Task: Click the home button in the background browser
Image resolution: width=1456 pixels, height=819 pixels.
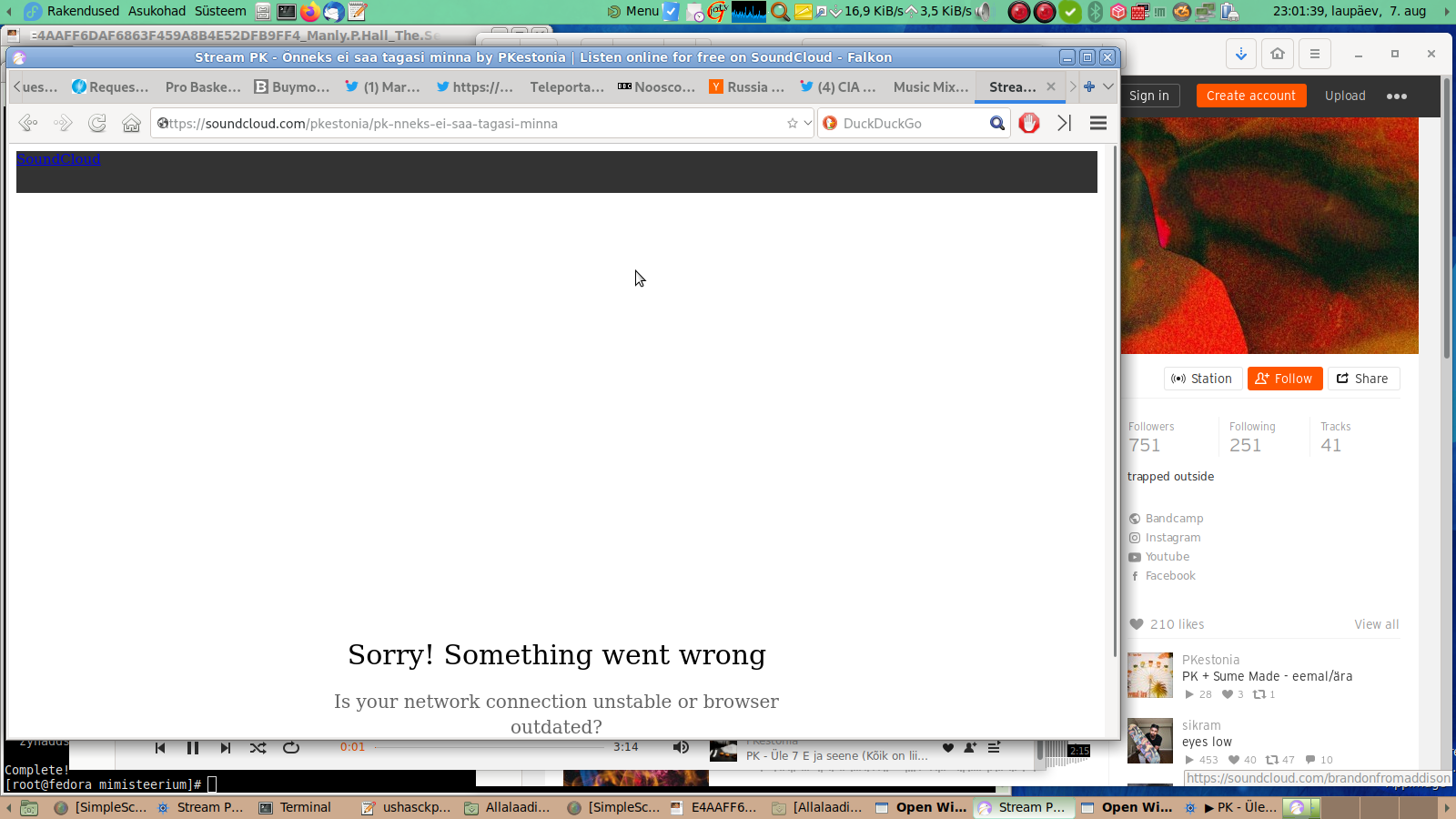Action: (1278, 54)
